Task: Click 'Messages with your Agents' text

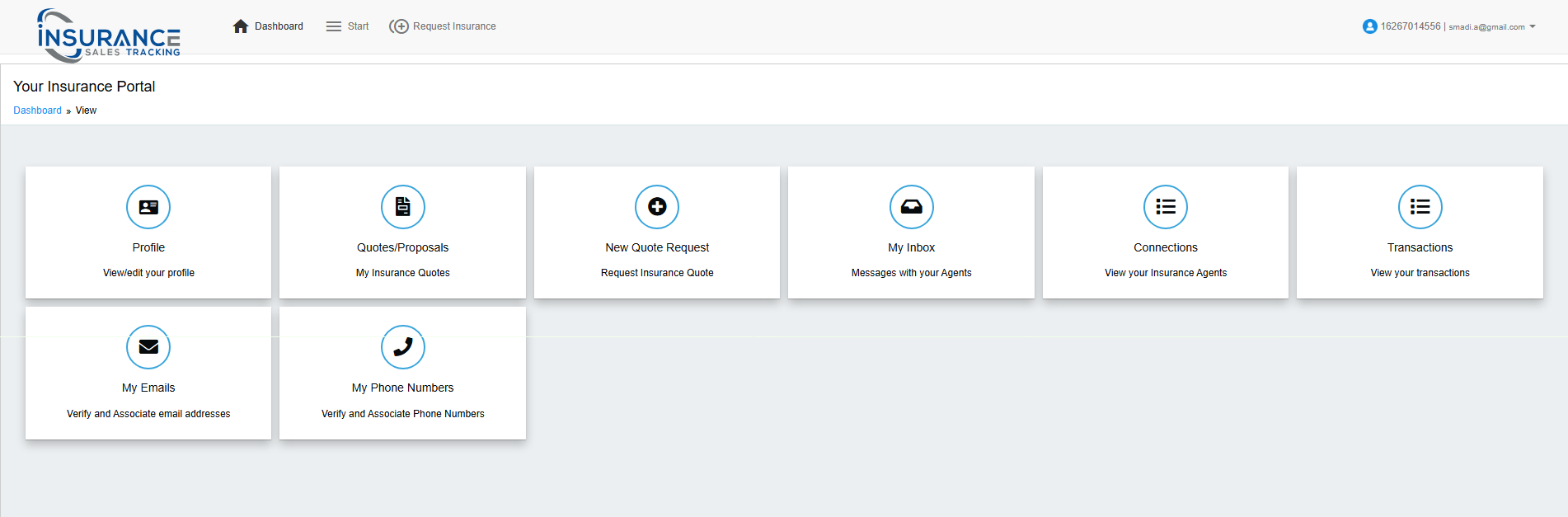Action: coord(912,273)
